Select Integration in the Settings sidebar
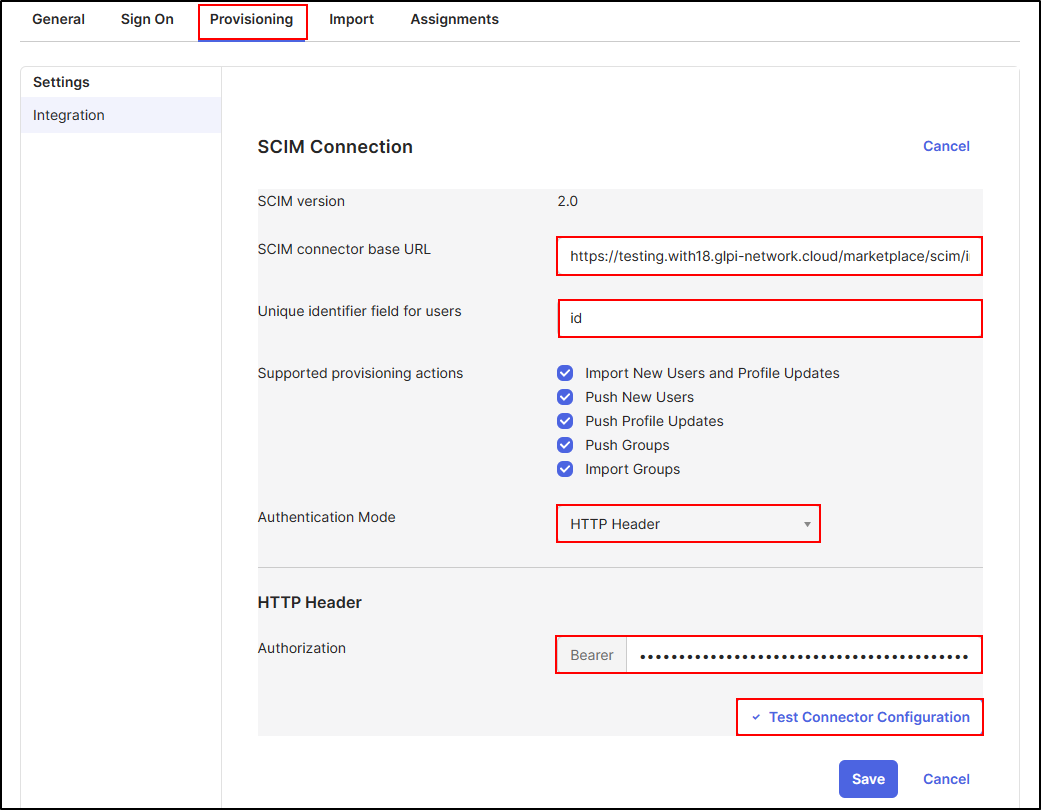 (69, 115)
